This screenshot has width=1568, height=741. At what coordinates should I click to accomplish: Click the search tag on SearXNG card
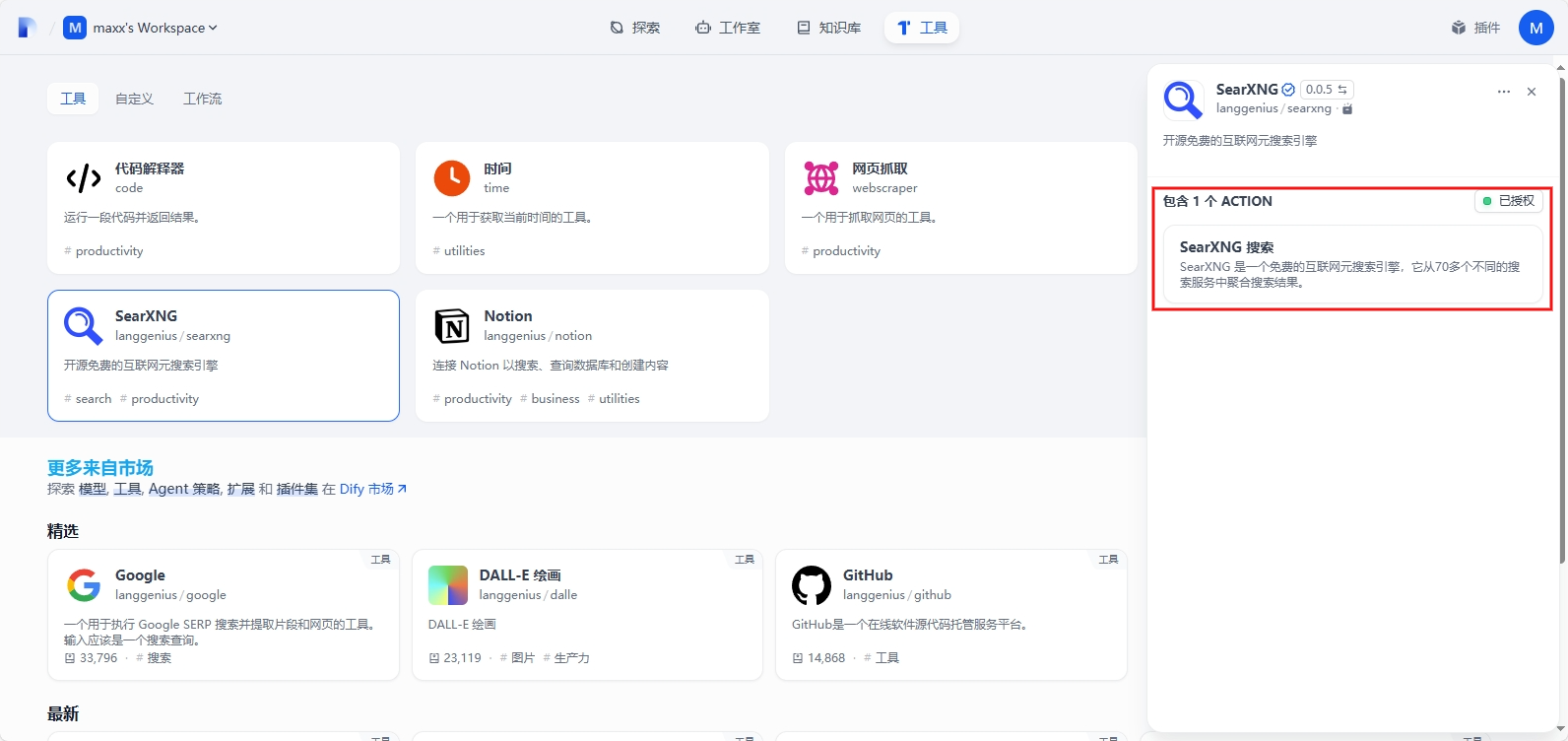click(x=88, y=399)
